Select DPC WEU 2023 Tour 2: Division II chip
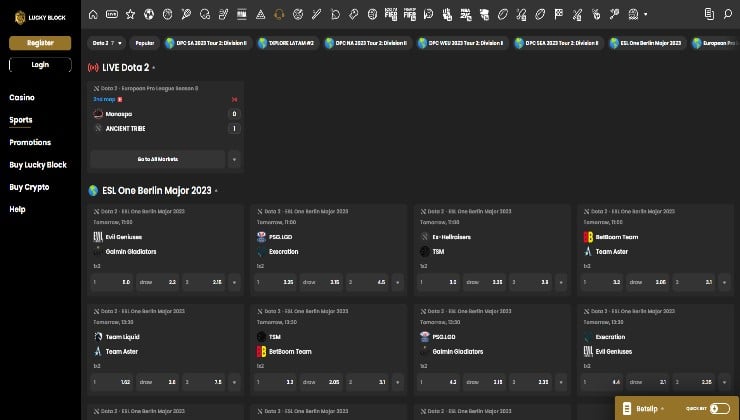The image size is (740, 420). point(462,43)
